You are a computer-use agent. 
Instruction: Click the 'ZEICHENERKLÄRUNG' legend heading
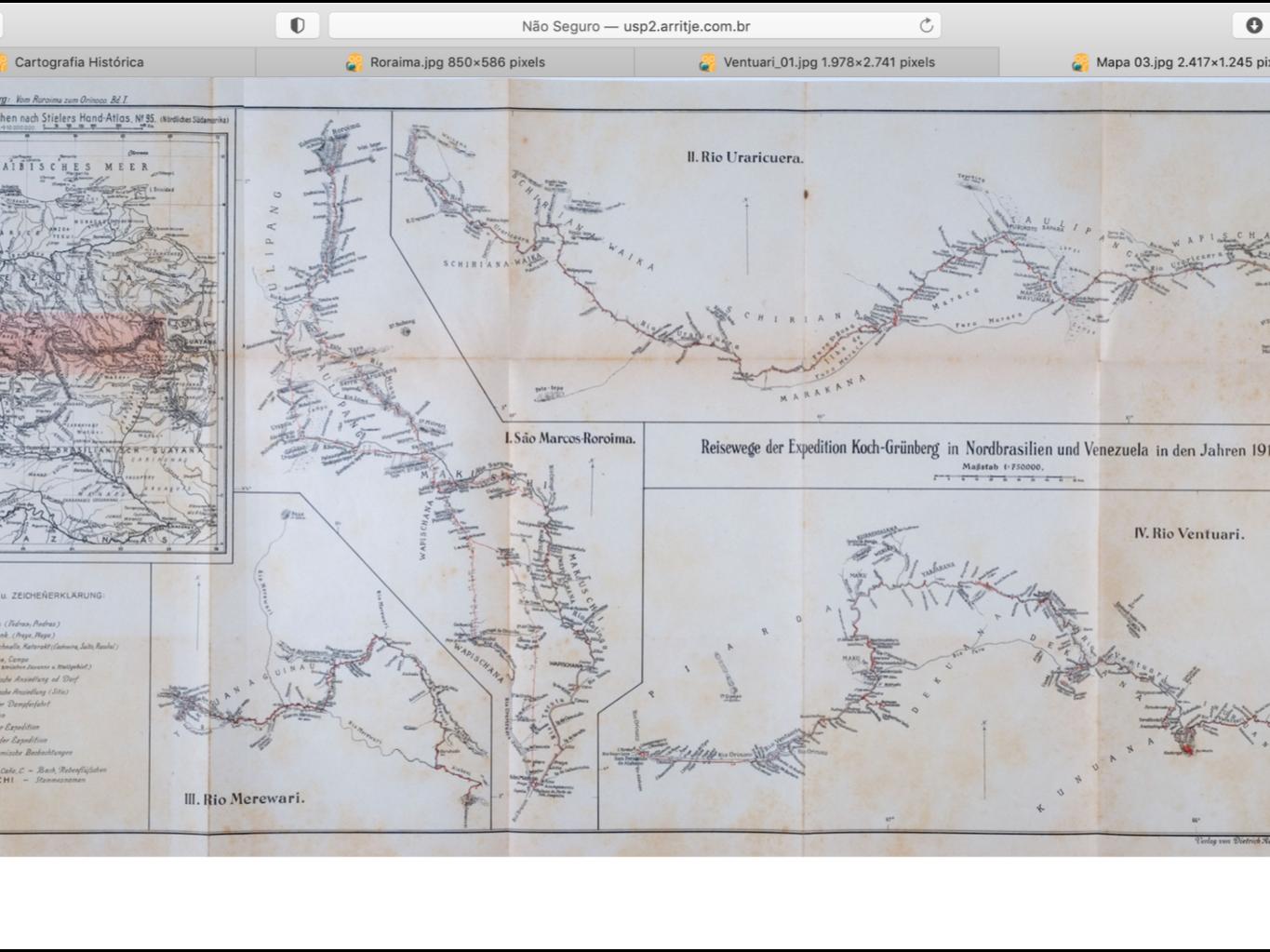click(58, 595)
